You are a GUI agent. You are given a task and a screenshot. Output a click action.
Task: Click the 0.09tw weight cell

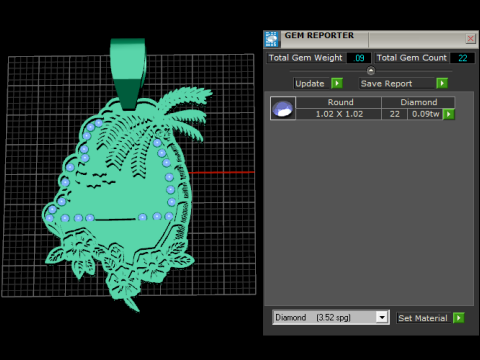pos(425,114)
